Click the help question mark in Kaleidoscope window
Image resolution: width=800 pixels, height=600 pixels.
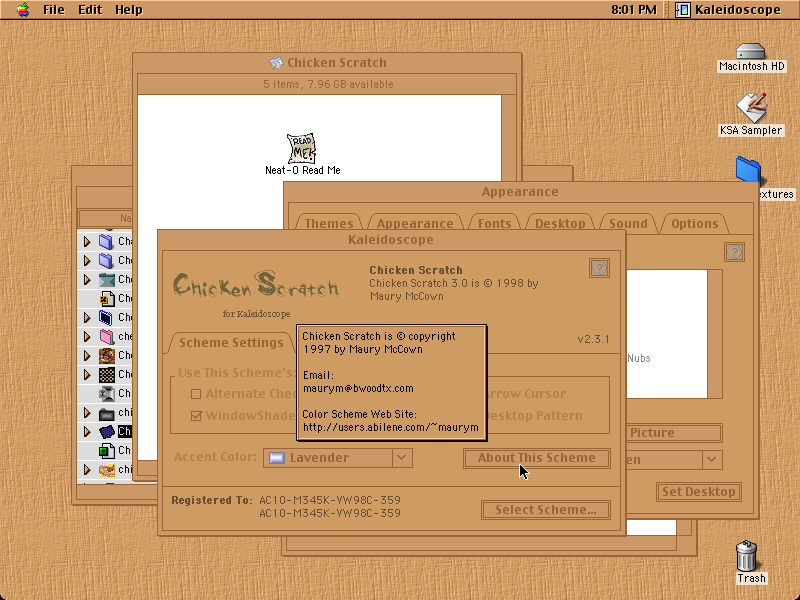599,268
